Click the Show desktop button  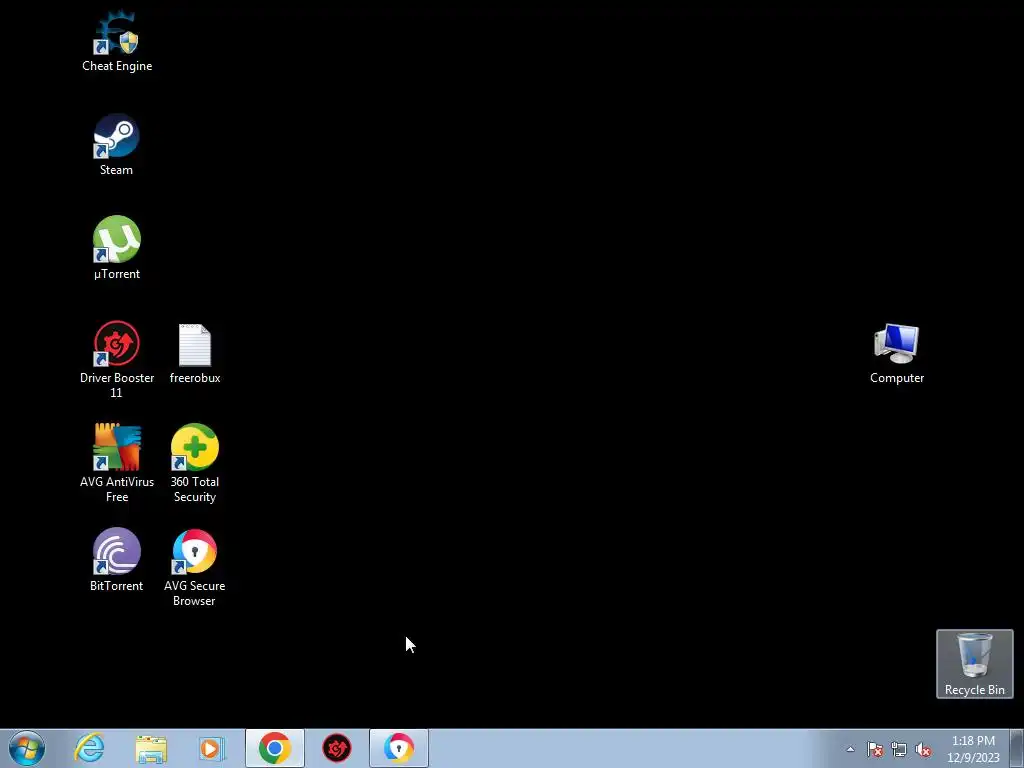pyautogui.click(x=1017, y=749)
